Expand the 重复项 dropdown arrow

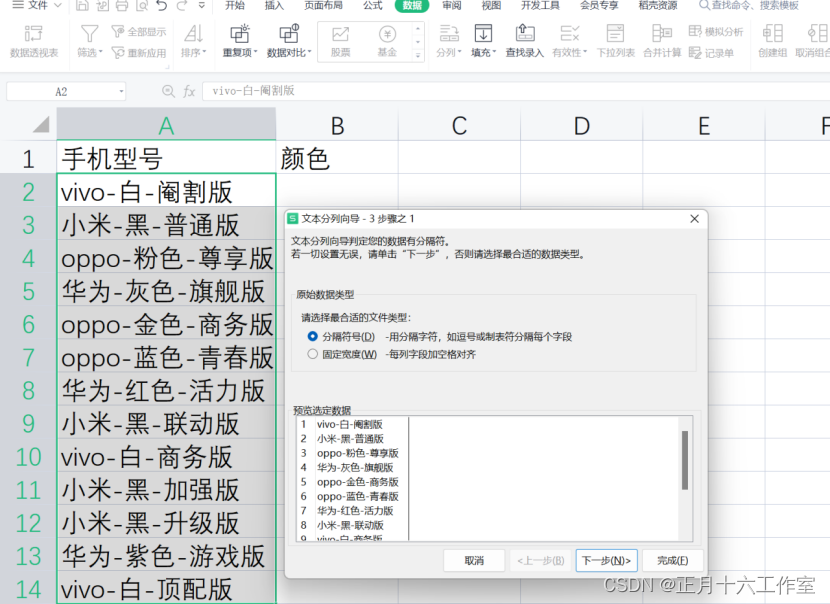click(x=255, y=52)
